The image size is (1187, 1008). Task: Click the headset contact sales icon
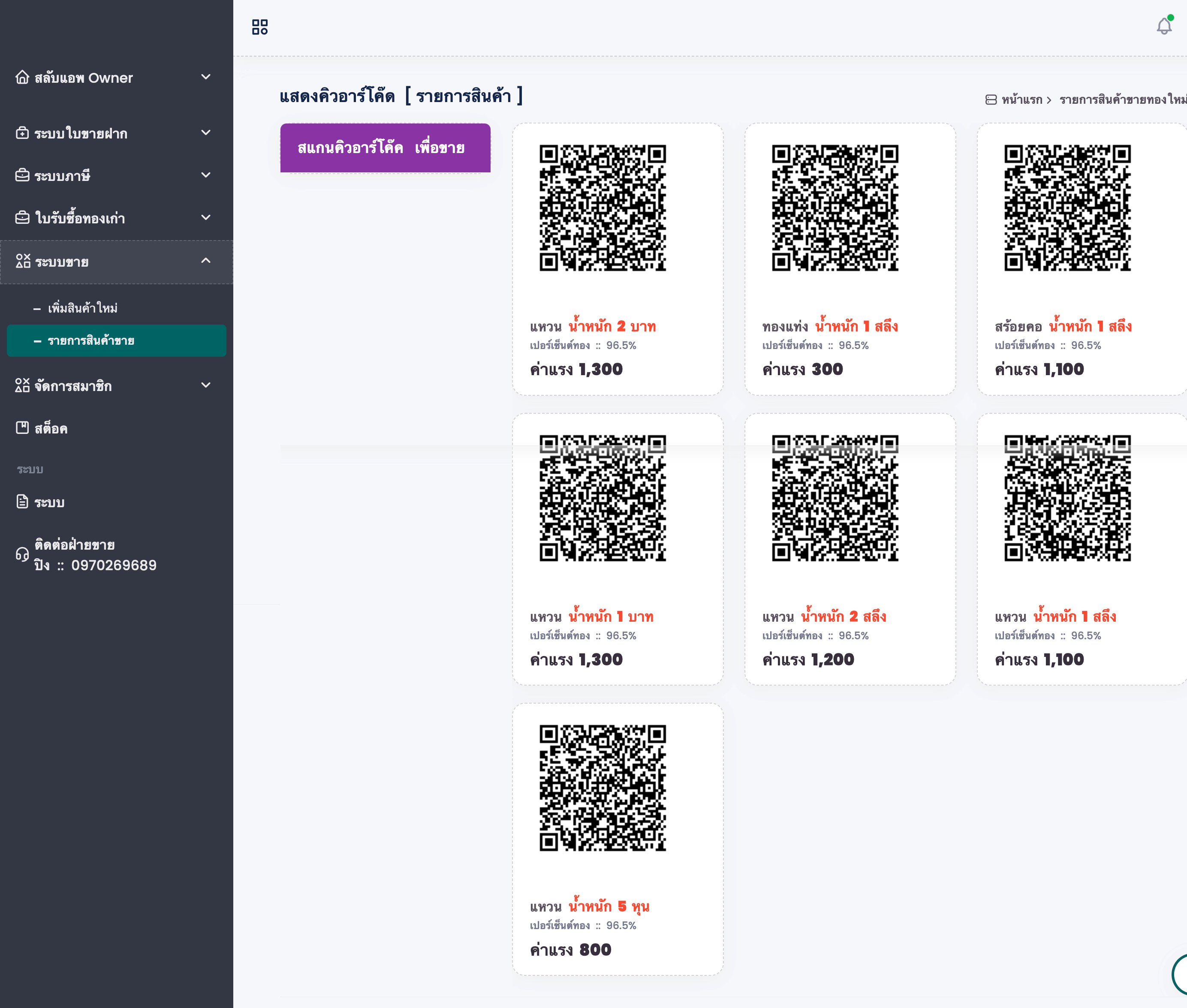tap(22, 554)
